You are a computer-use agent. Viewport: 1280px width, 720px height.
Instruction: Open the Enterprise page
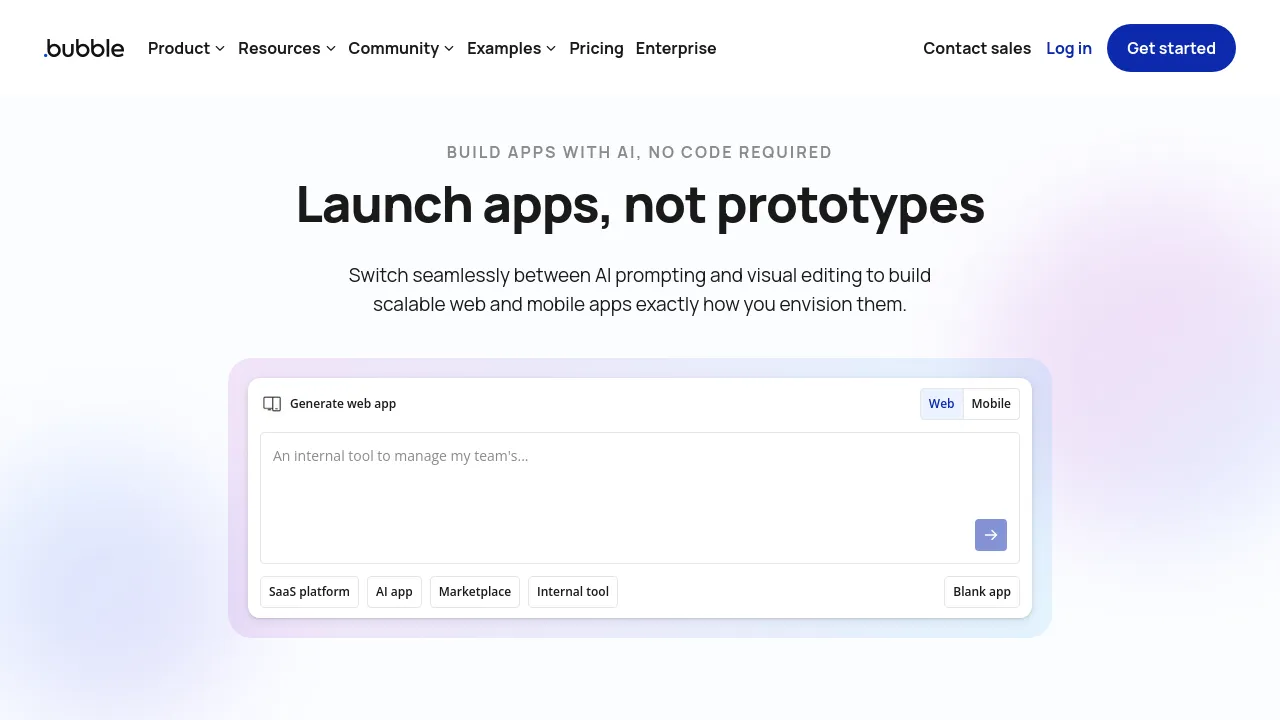coord(676,48)
